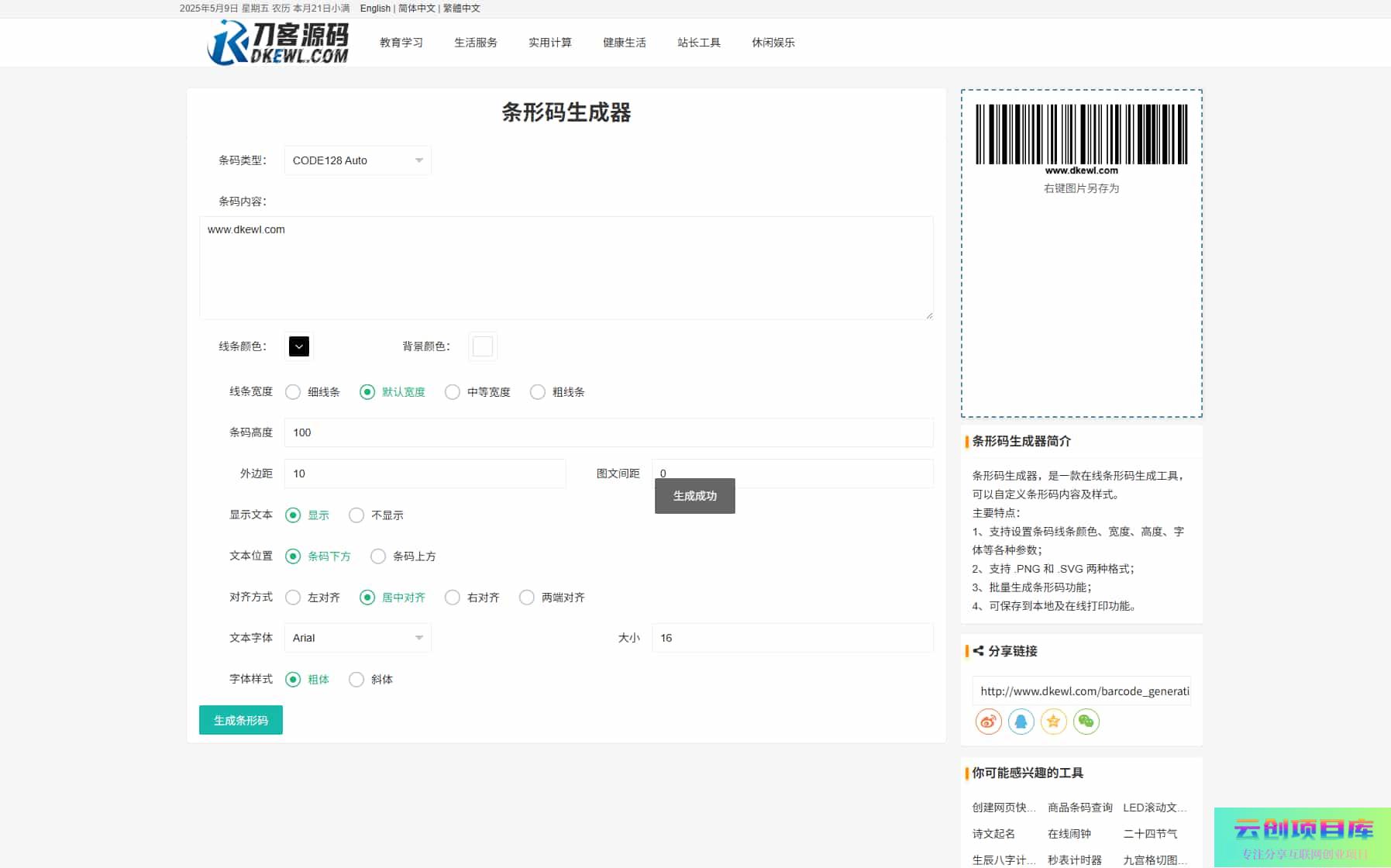The image size is (1391, 868).
Task: Open the 条码类型 CODE128 Auto dropdown
Action: (x=357, y=160)
